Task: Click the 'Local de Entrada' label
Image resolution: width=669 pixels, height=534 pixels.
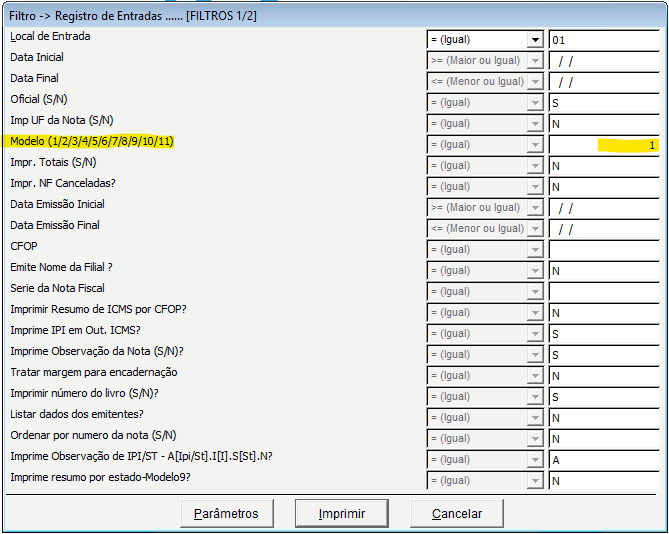Action: click(x=50, y=36)
